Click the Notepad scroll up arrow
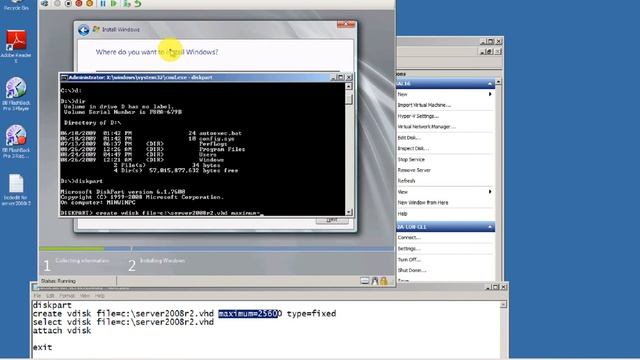Screen dimensions: 640x360 point(504,304)
